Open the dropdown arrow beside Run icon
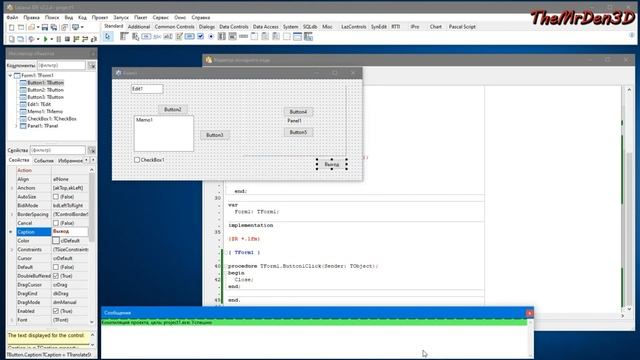Viewport: 640px width, 360px height. click(51, 39)
